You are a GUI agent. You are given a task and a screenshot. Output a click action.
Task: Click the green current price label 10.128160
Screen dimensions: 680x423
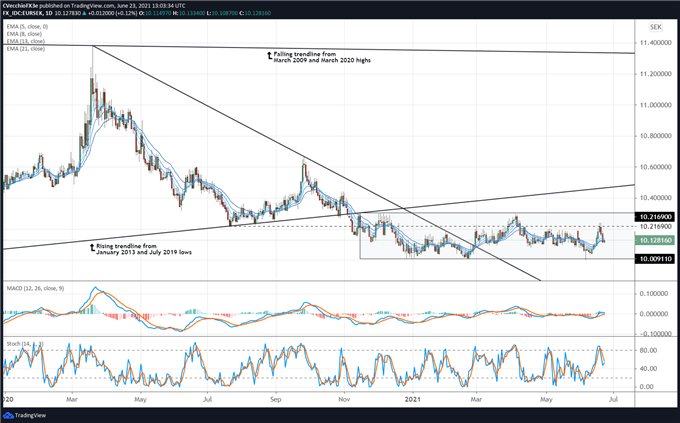655,240
